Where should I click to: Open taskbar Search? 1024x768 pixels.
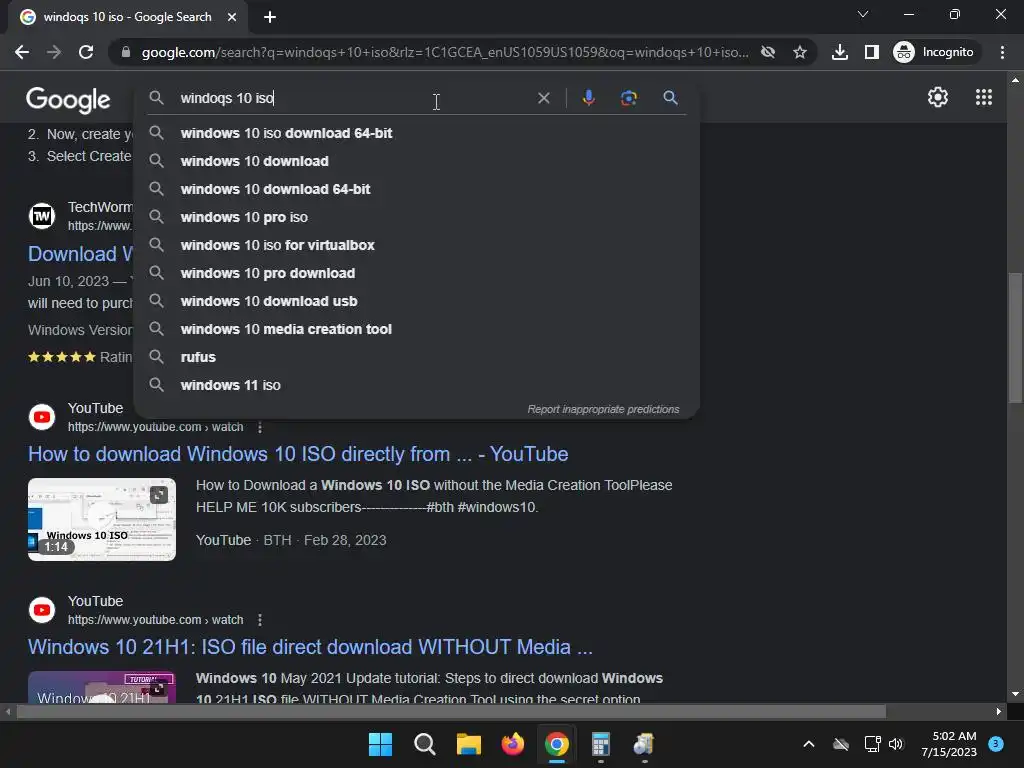pos(424,744)
